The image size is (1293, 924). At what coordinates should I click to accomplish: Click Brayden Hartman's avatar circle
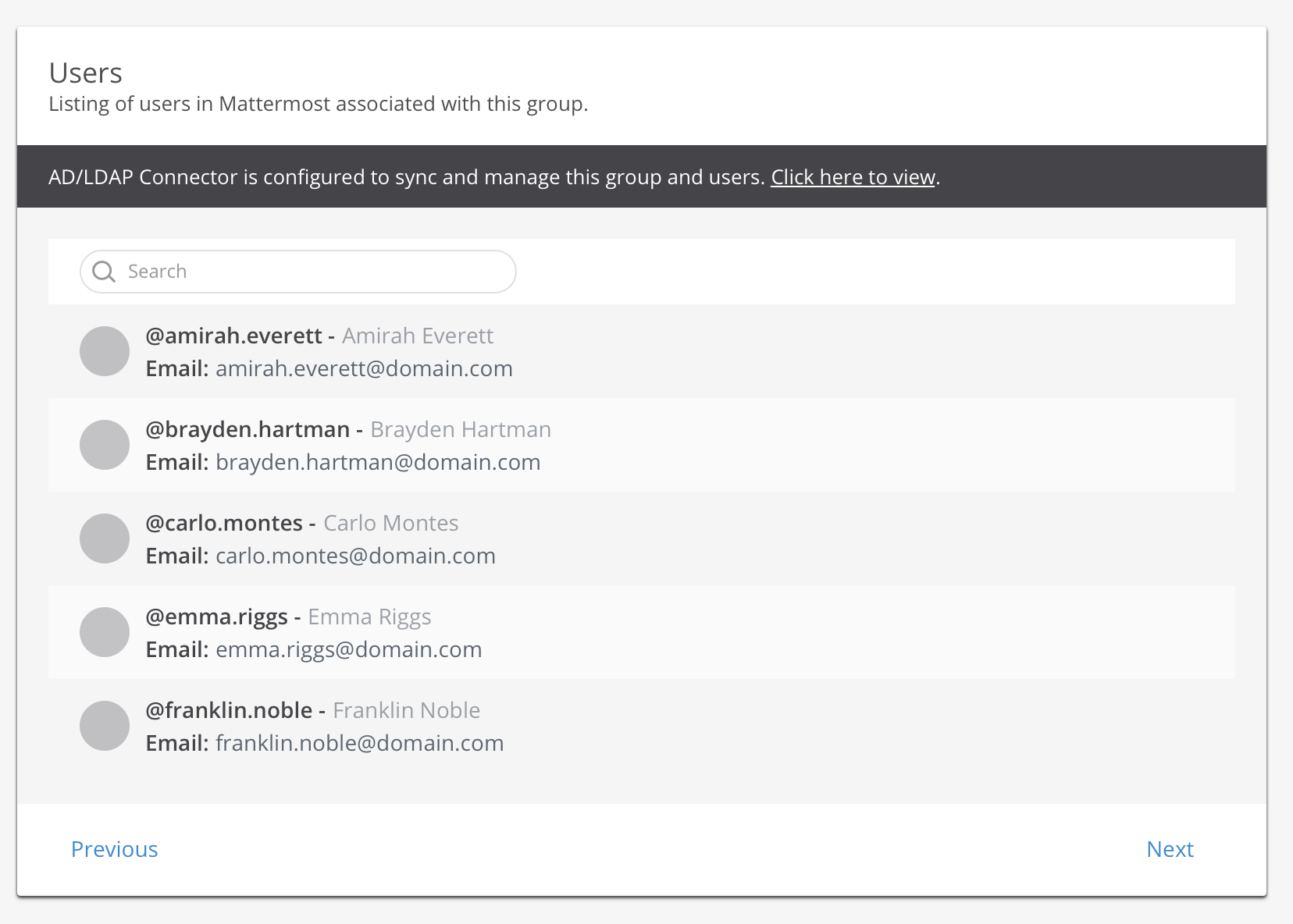click(105, 445)
